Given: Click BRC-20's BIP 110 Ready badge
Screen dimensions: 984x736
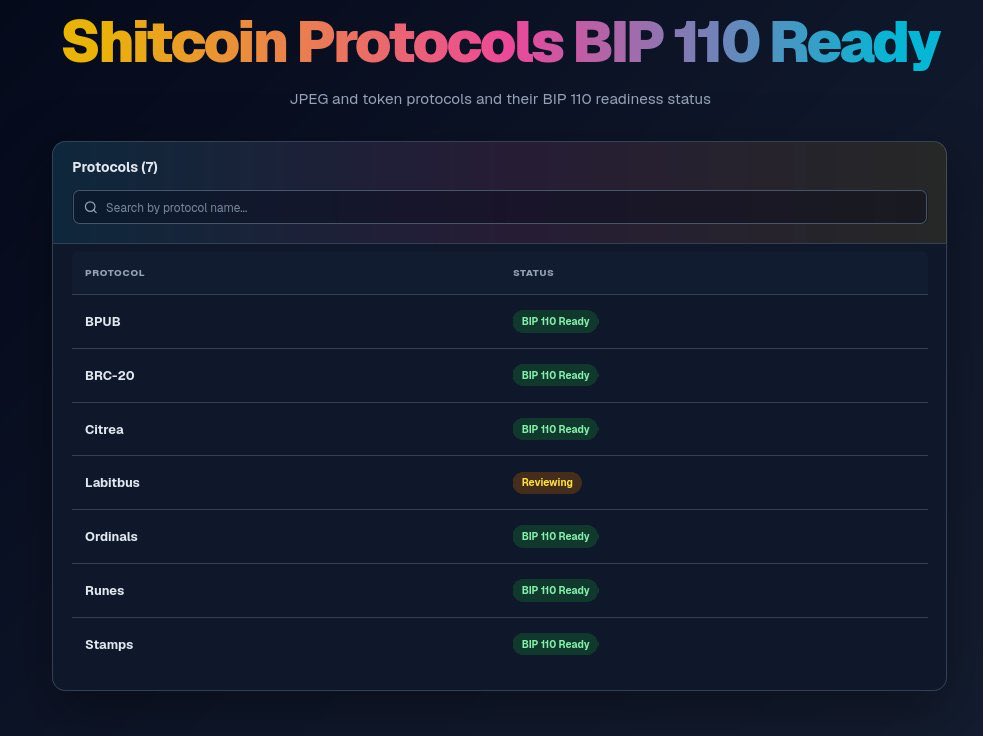Looking at the screenshot, I should click(x=555, y=375).
